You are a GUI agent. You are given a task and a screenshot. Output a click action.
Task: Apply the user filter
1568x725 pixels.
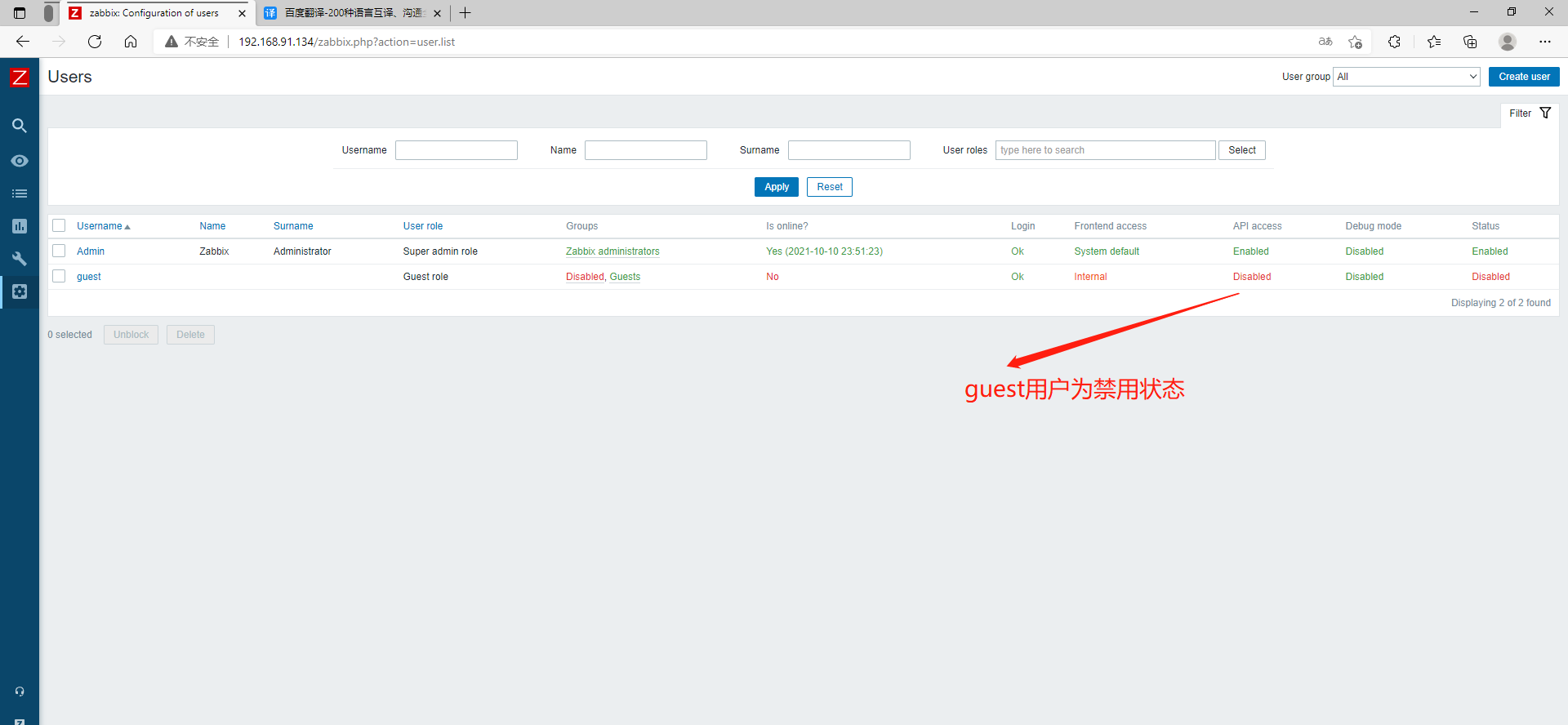tap(777, 187)
